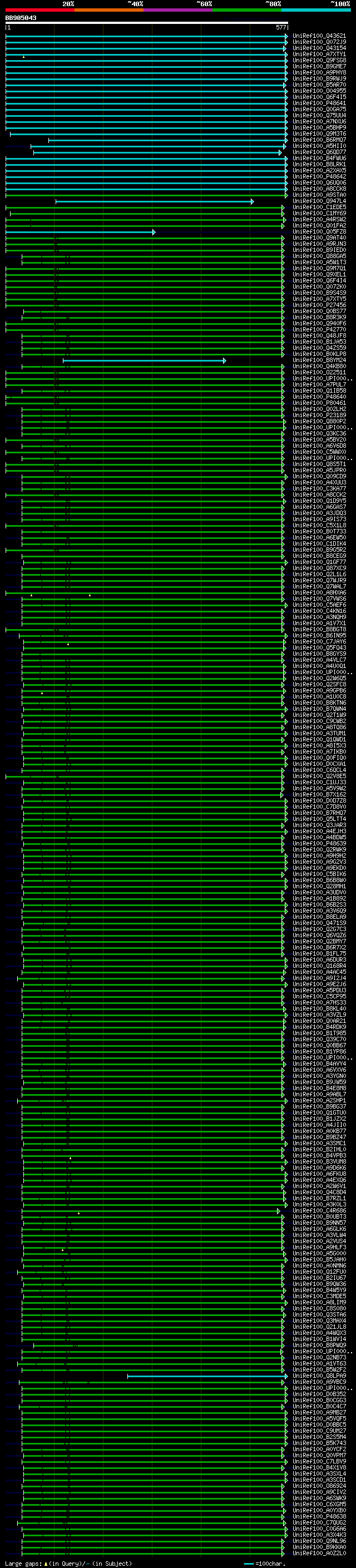This screenshot has width=356, height=1568.
Task: Select the label UniRef100_C8S080
Action: [319, 1309]
